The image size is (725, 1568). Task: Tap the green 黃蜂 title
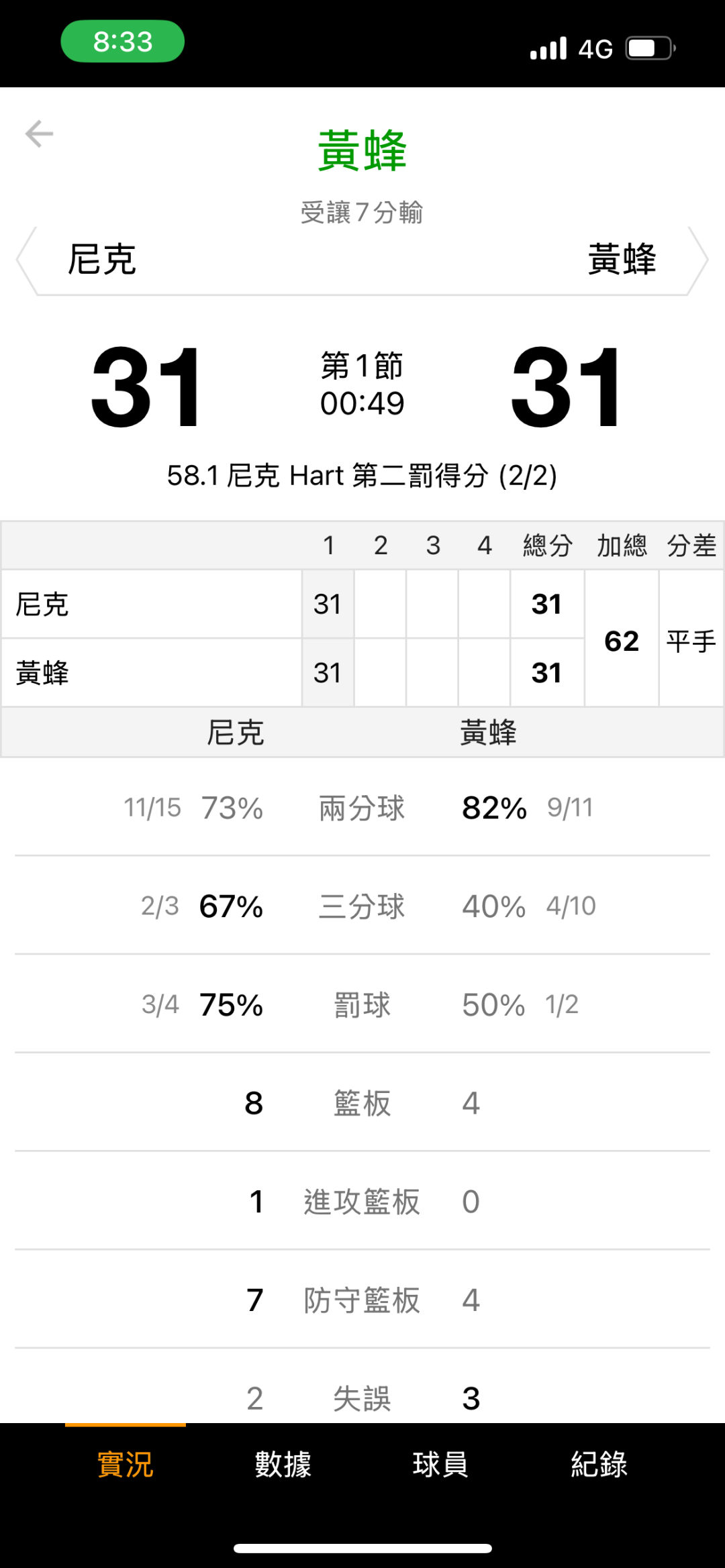[x=362, y=151]
